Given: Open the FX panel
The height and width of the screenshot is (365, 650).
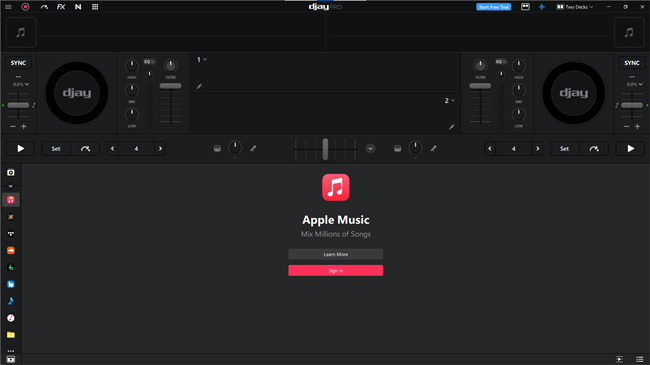Looking at the screenshot, I should (x=61, y=7).
